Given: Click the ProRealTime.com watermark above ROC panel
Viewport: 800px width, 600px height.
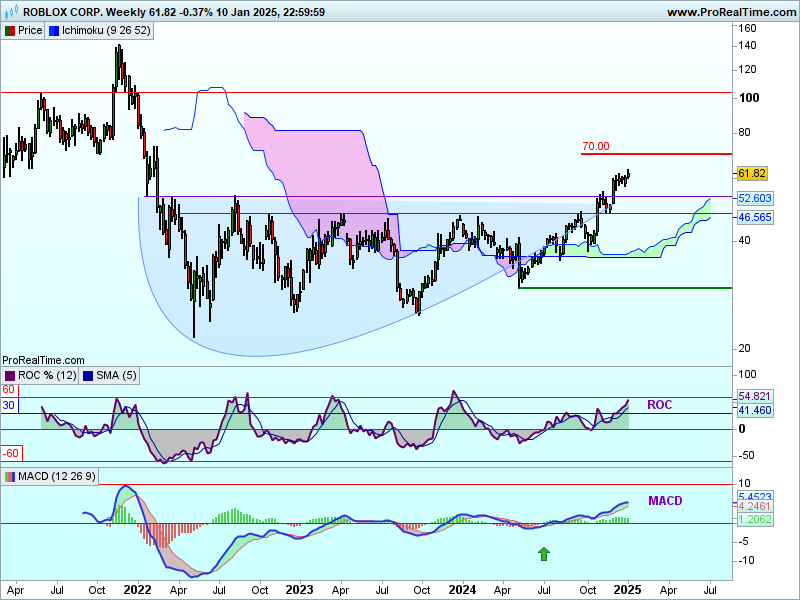Looking at the screenshot, I should coord(41,359).
